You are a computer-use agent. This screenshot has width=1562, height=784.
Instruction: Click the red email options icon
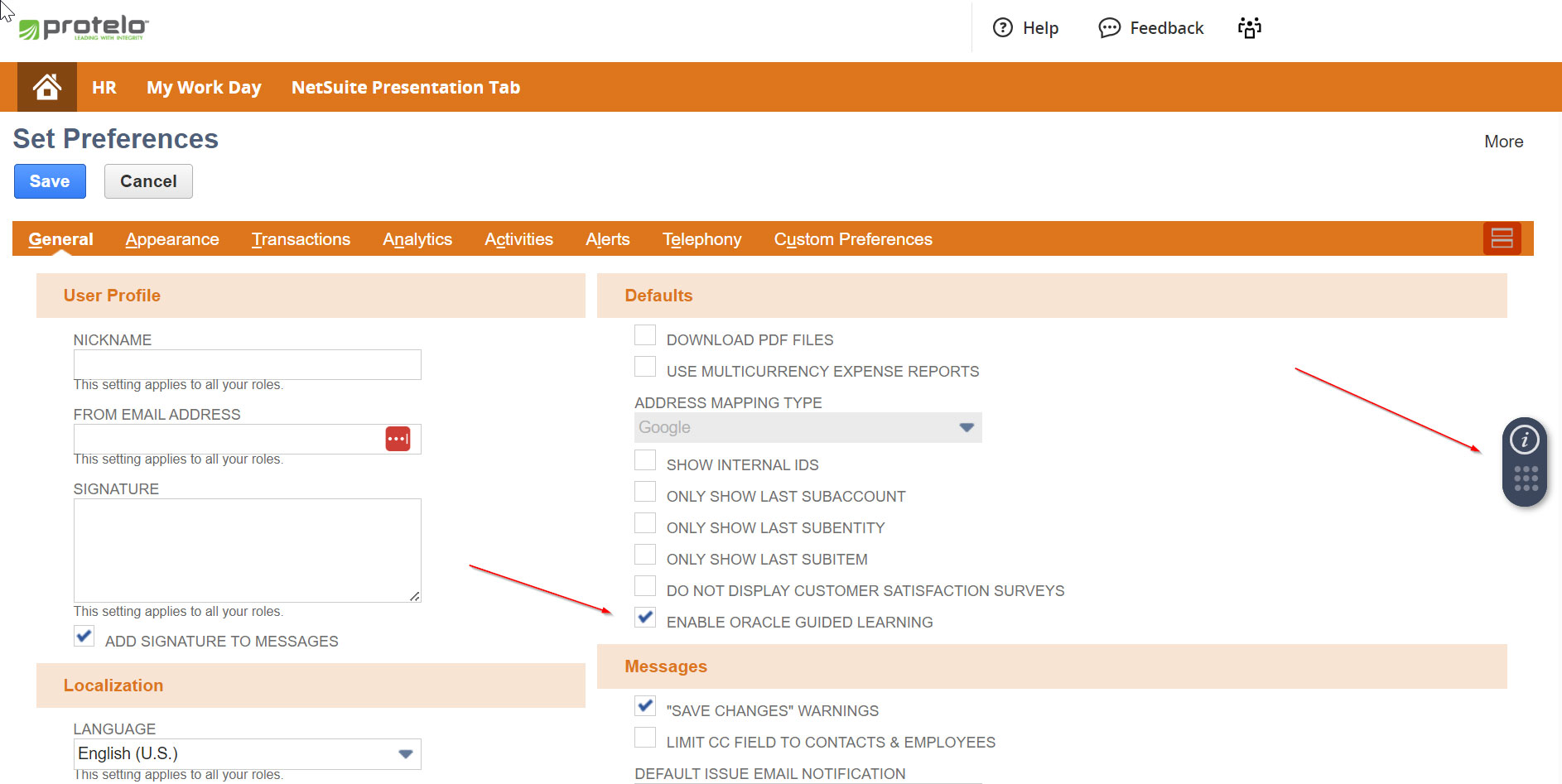pos(398,439)
